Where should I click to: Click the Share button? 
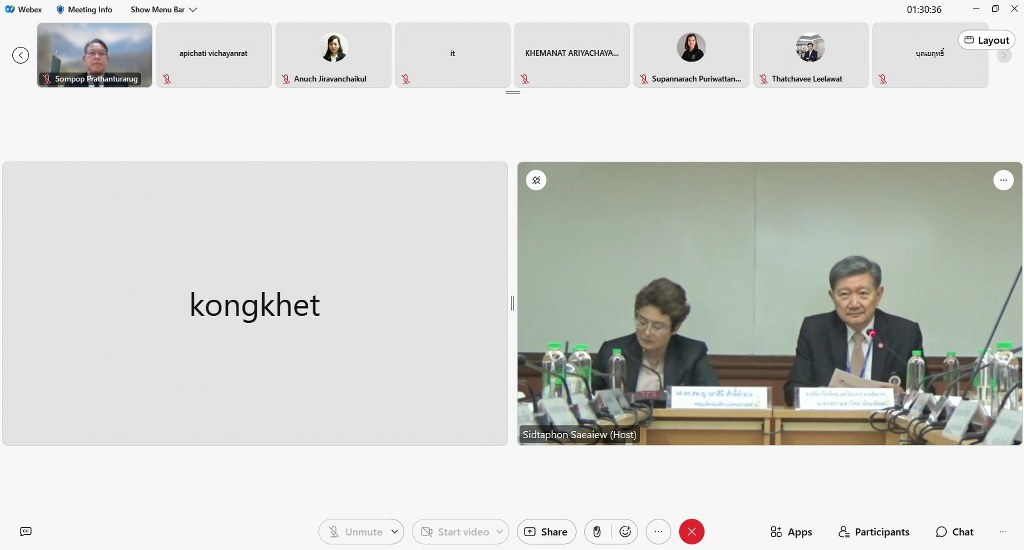click(546, 532)
